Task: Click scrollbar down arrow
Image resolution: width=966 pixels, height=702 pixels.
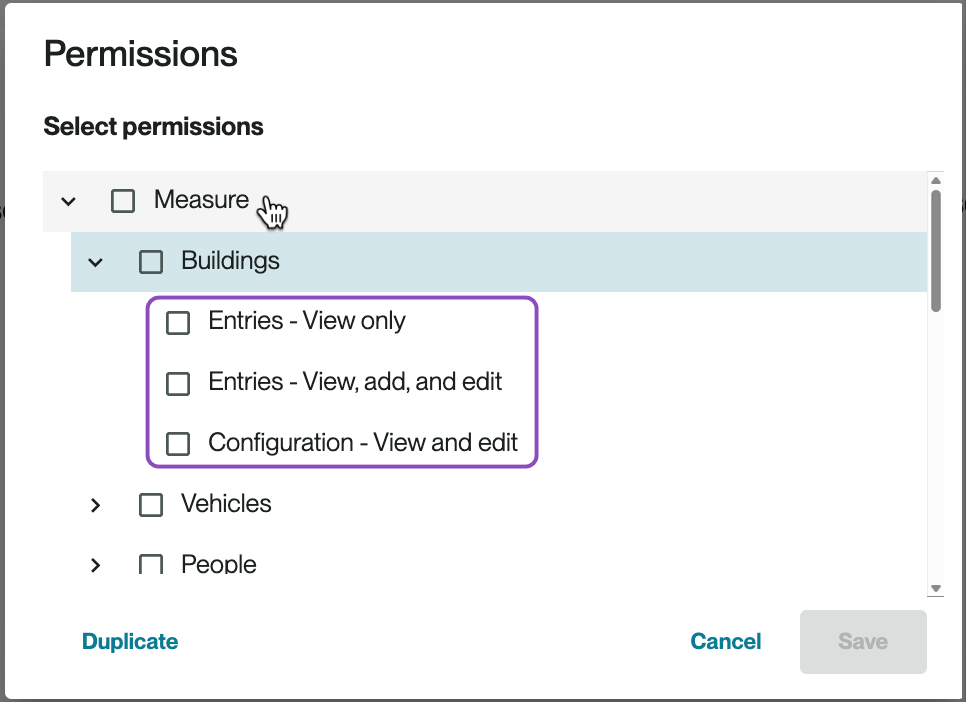Action: pyautogui.click(x=936, y=588)
